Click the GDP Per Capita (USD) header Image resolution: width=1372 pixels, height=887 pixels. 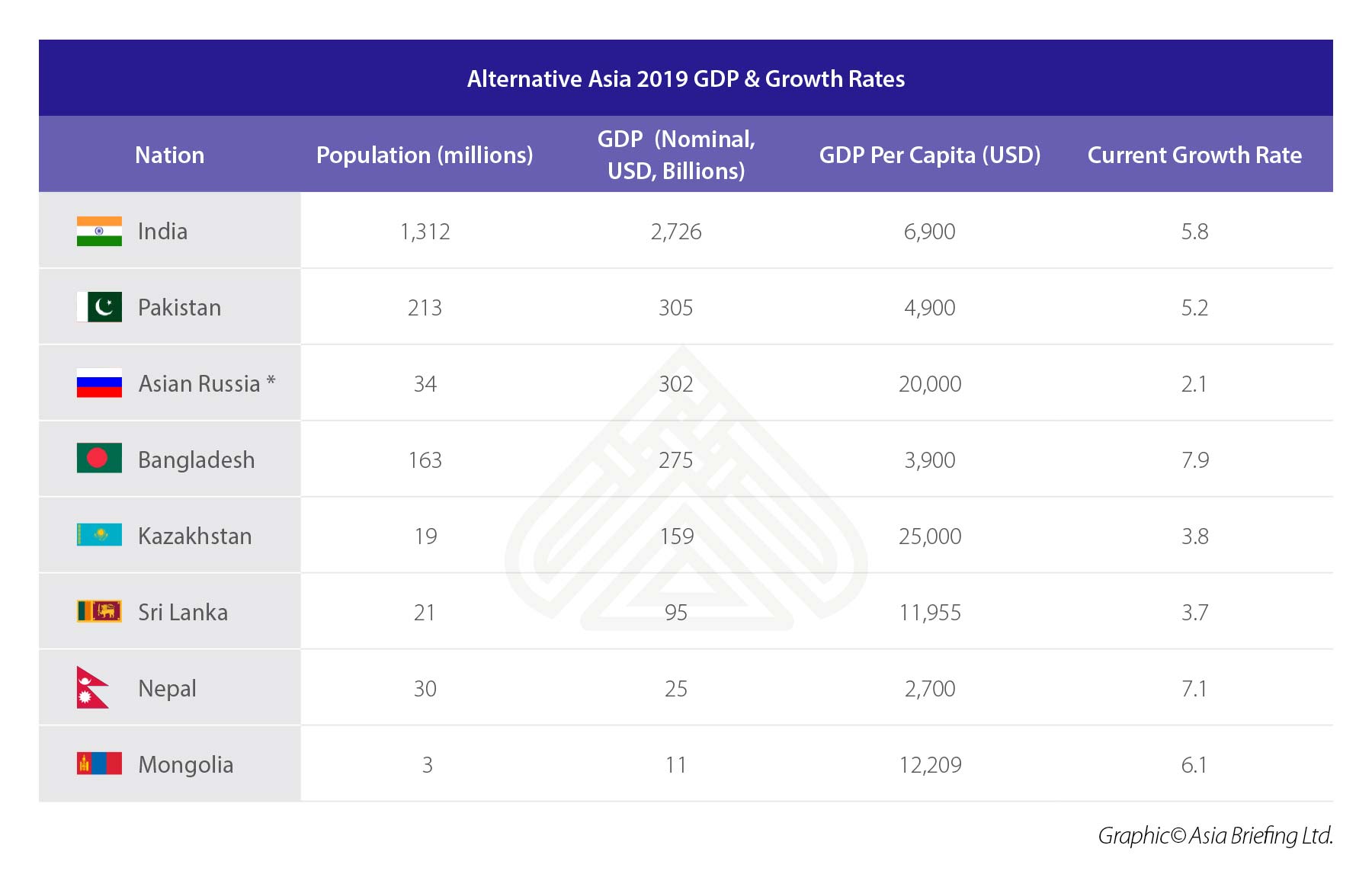click(x=929, y=155)
